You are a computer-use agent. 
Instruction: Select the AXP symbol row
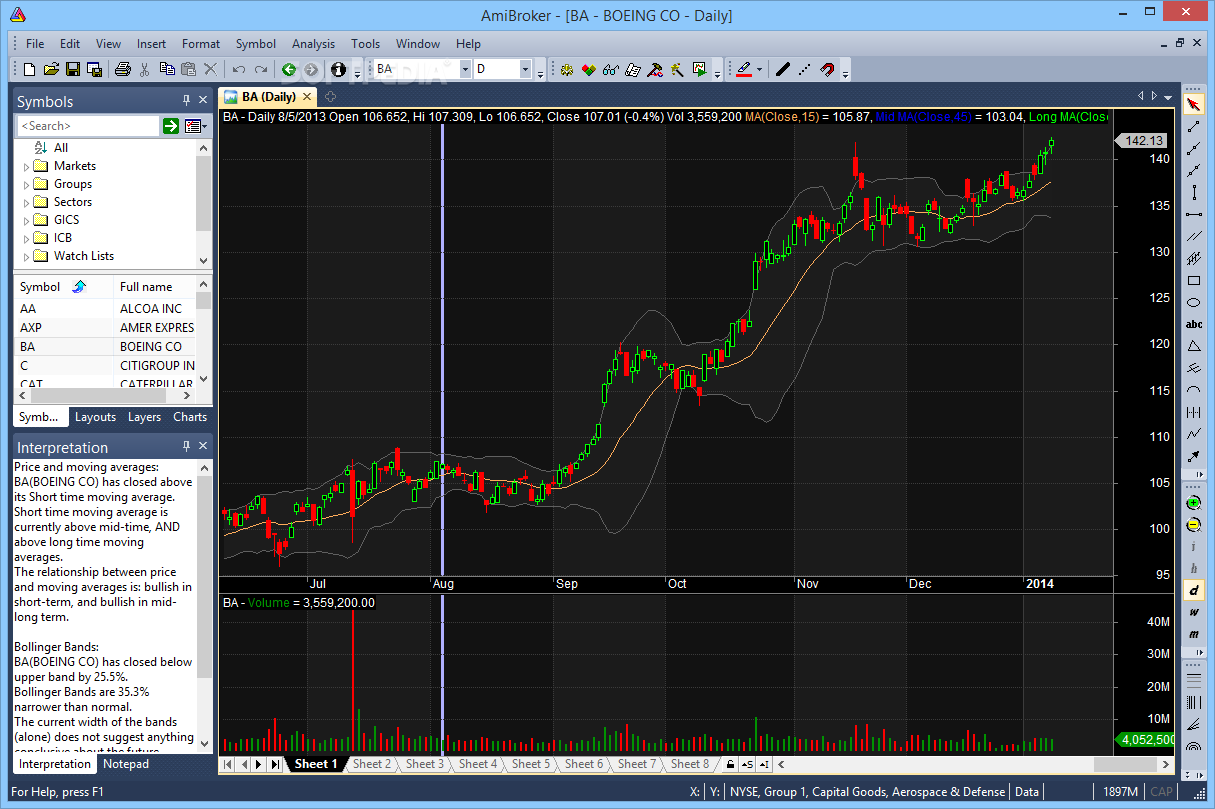[105, 327]
